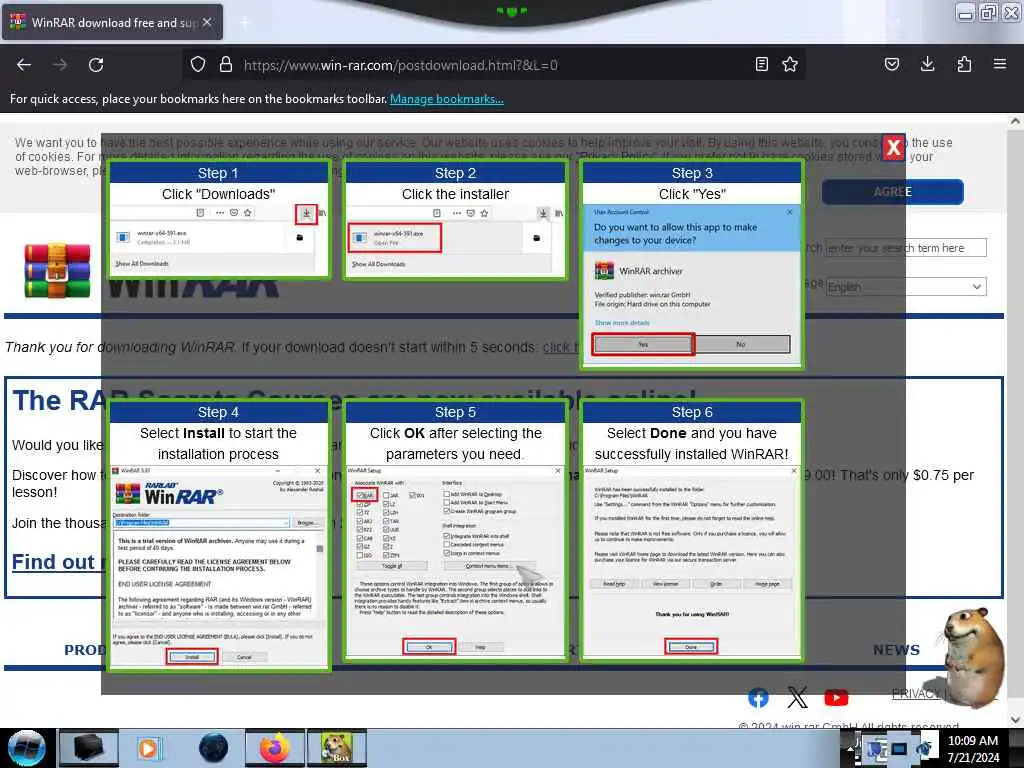Click the Step 5 Click OK card

(x=455, y=531)
